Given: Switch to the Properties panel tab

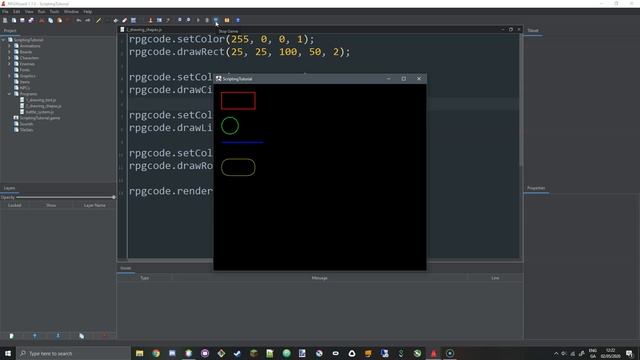Looking at the screenshot, I should click(536, 188).
